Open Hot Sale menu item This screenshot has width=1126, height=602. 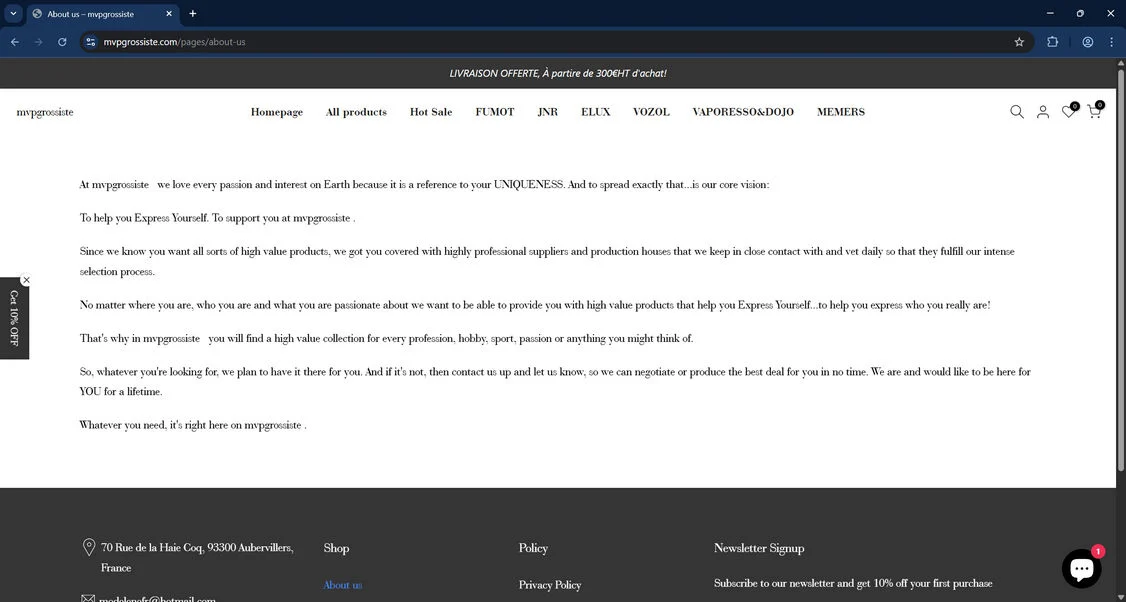(x=431, y=112)
